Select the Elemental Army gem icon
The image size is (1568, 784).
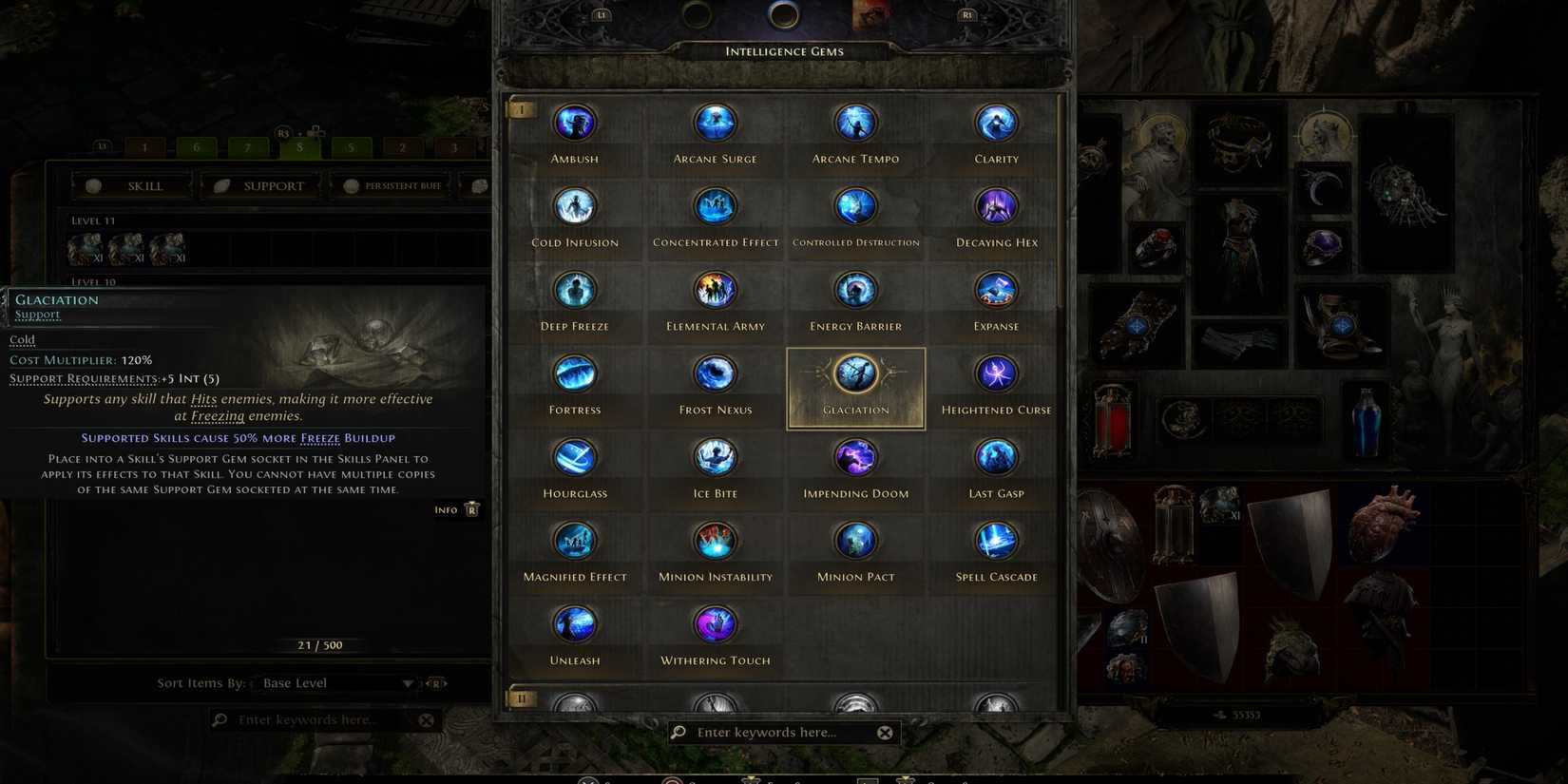[715, 290]
